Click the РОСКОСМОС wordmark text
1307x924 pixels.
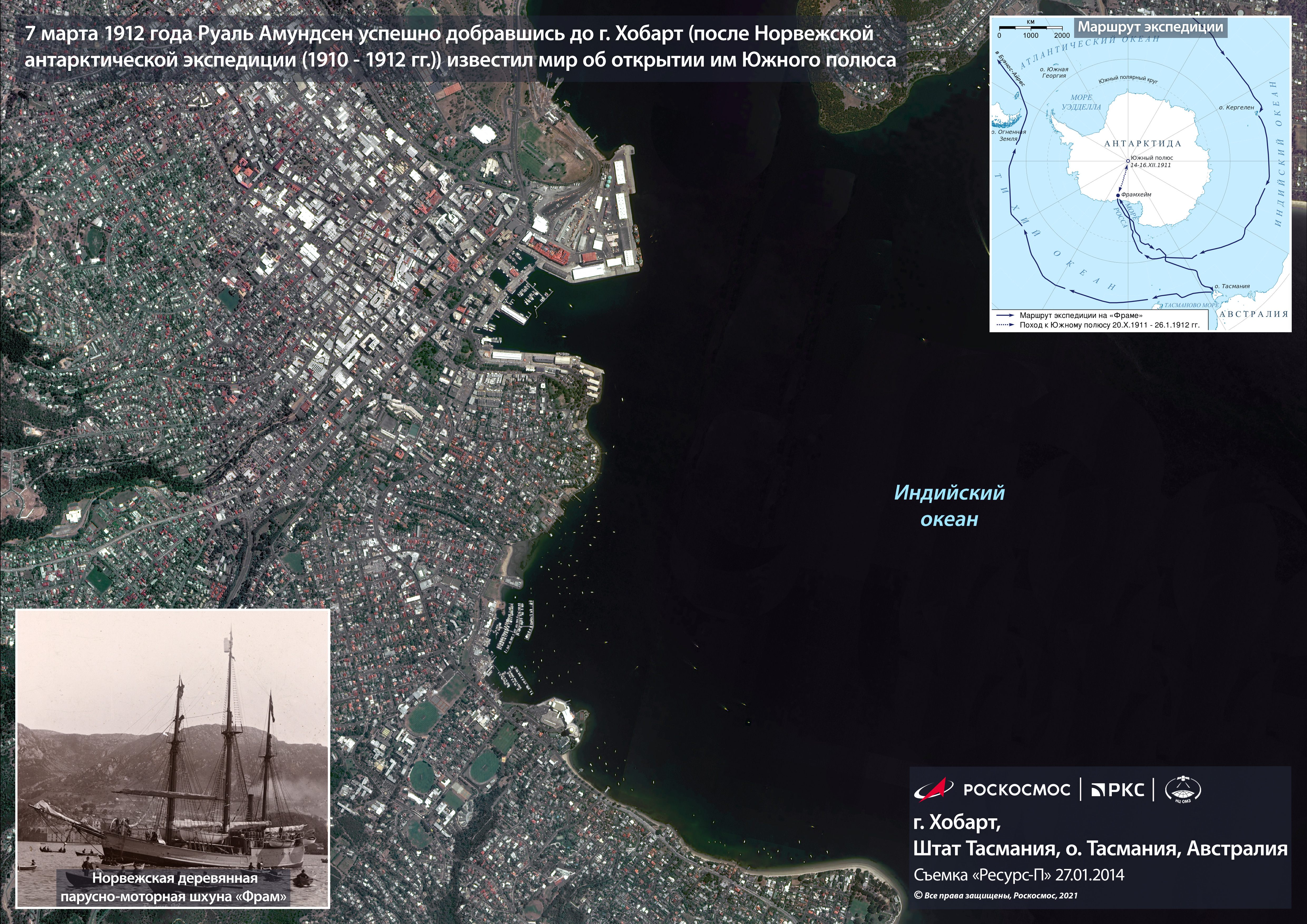coord(1017,790)
